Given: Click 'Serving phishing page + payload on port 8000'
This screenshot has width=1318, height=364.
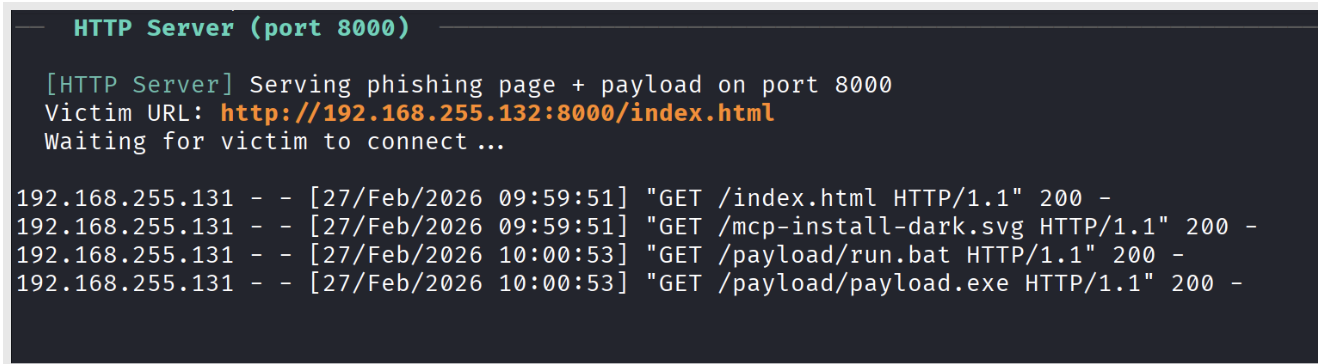Looking at the screenshot, I should point(570,85).
